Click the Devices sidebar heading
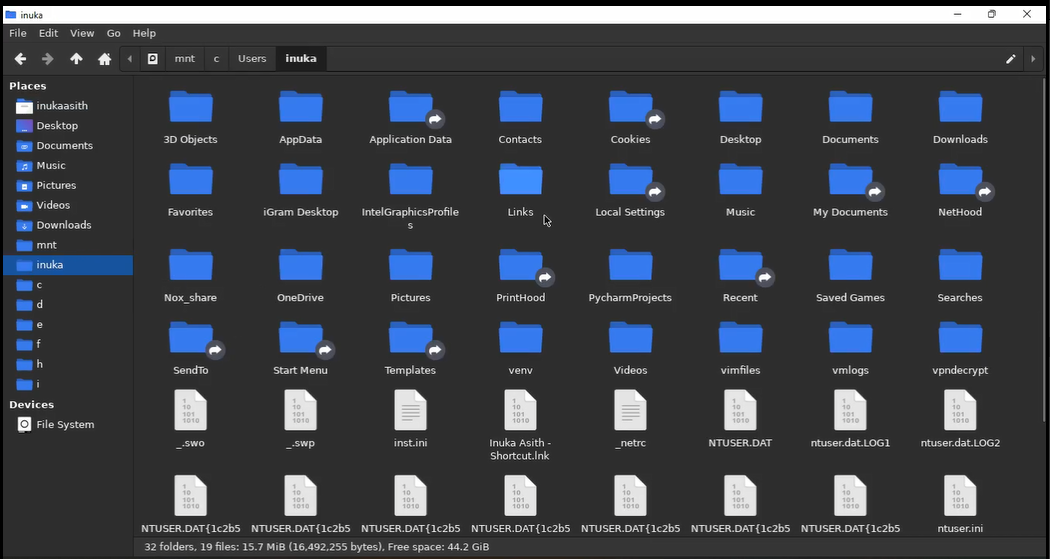 tap(31, 404)
